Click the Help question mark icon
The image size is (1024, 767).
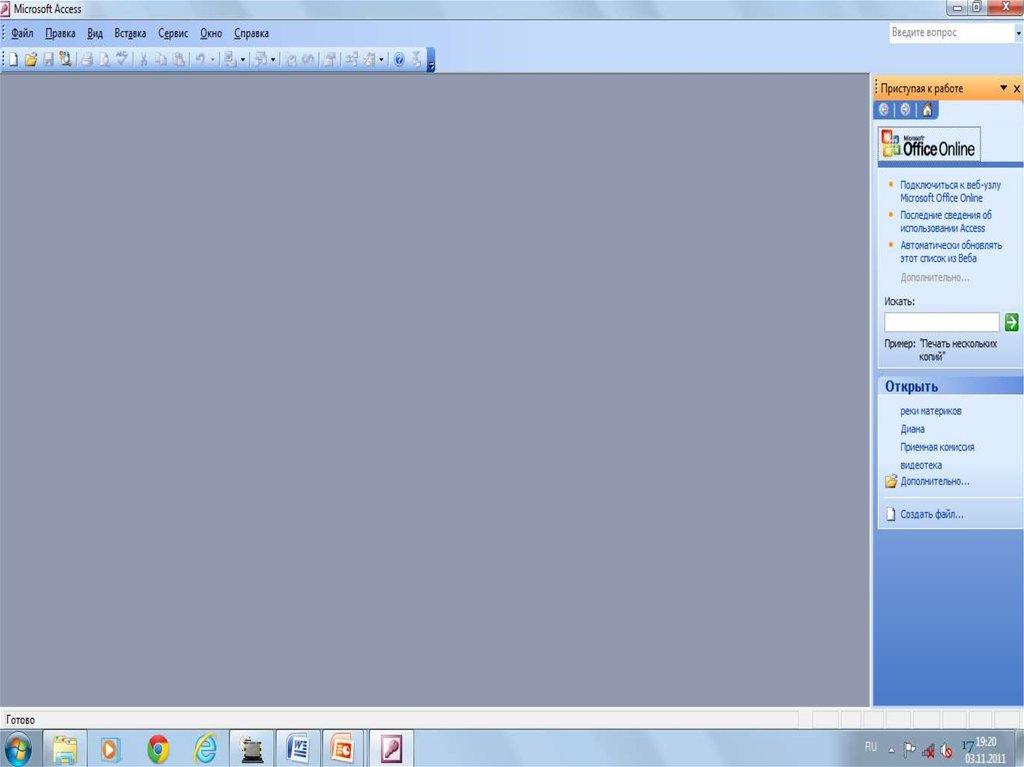click(398, 60)
